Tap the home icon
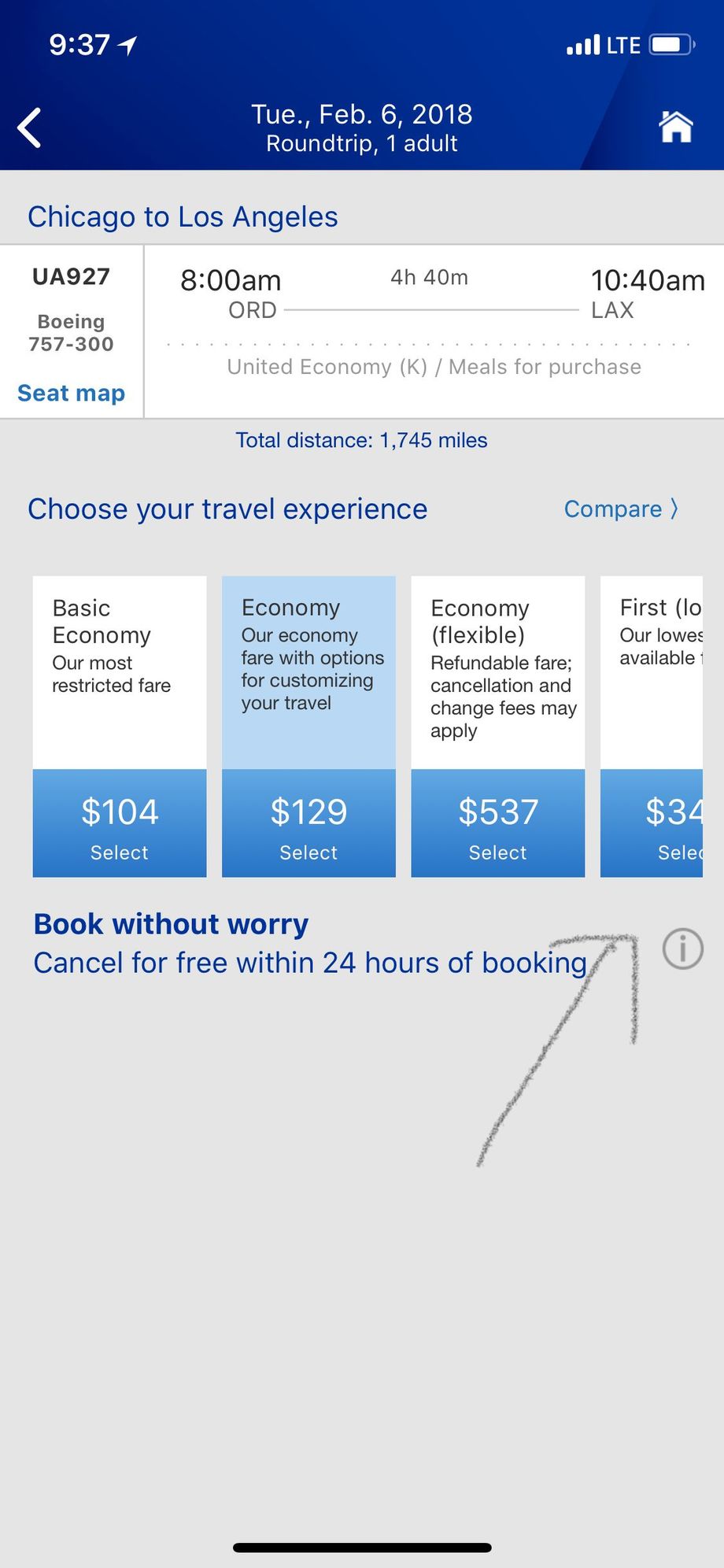 pos(676,128)
